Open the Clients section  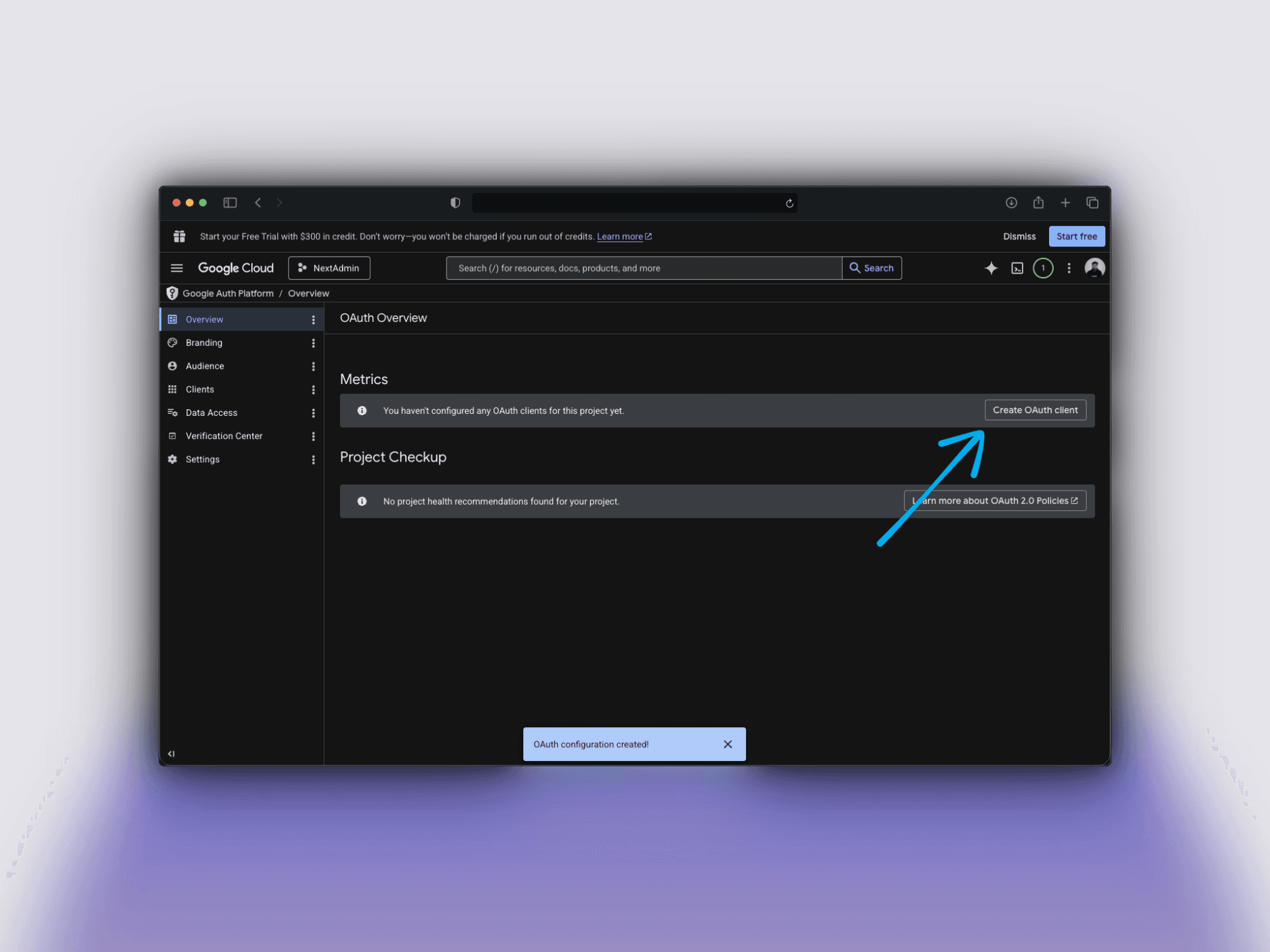pos(200,389)
